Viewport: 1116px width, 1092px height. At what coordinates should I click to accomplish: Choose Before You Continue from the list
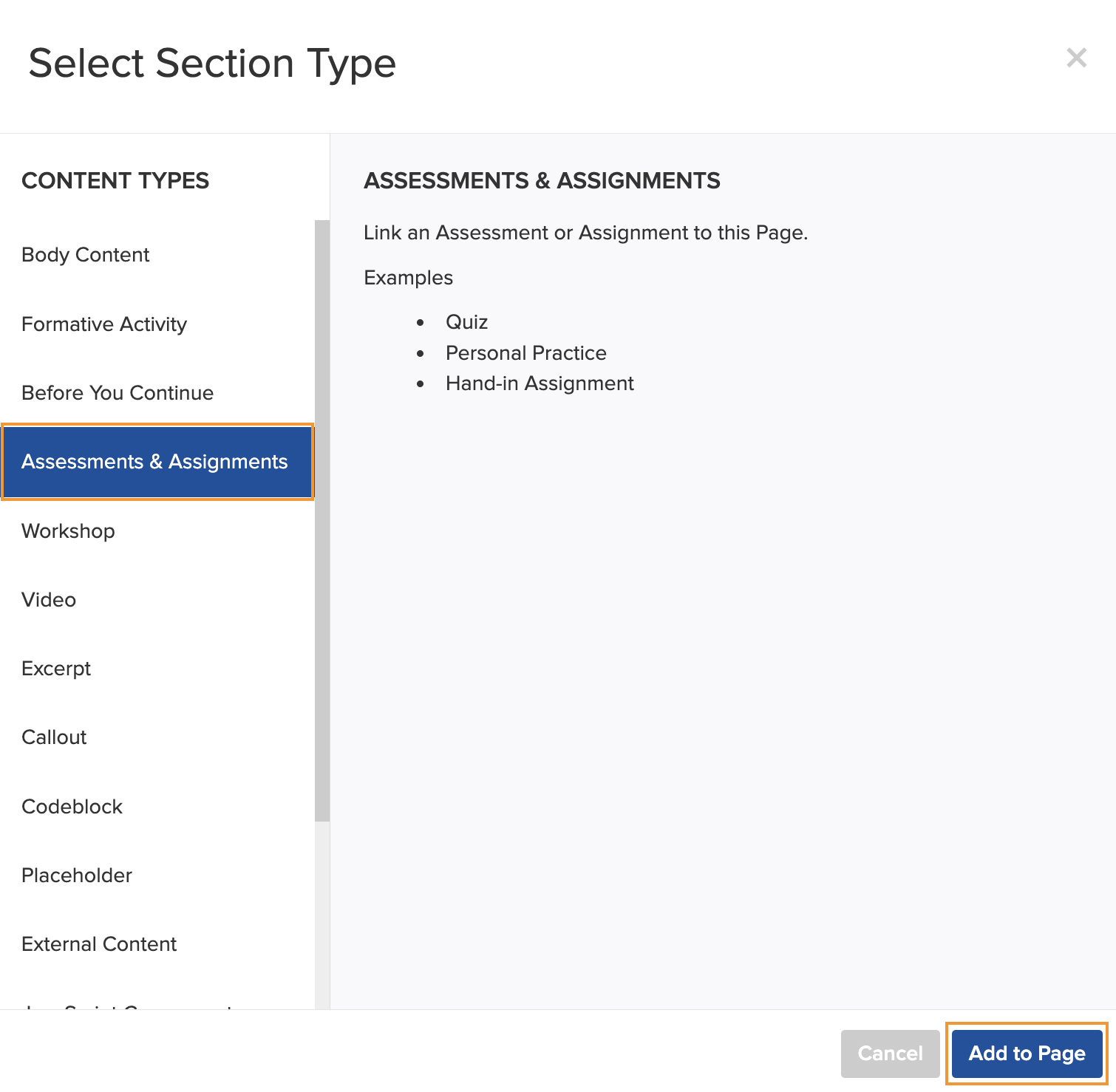coord(118,392)
